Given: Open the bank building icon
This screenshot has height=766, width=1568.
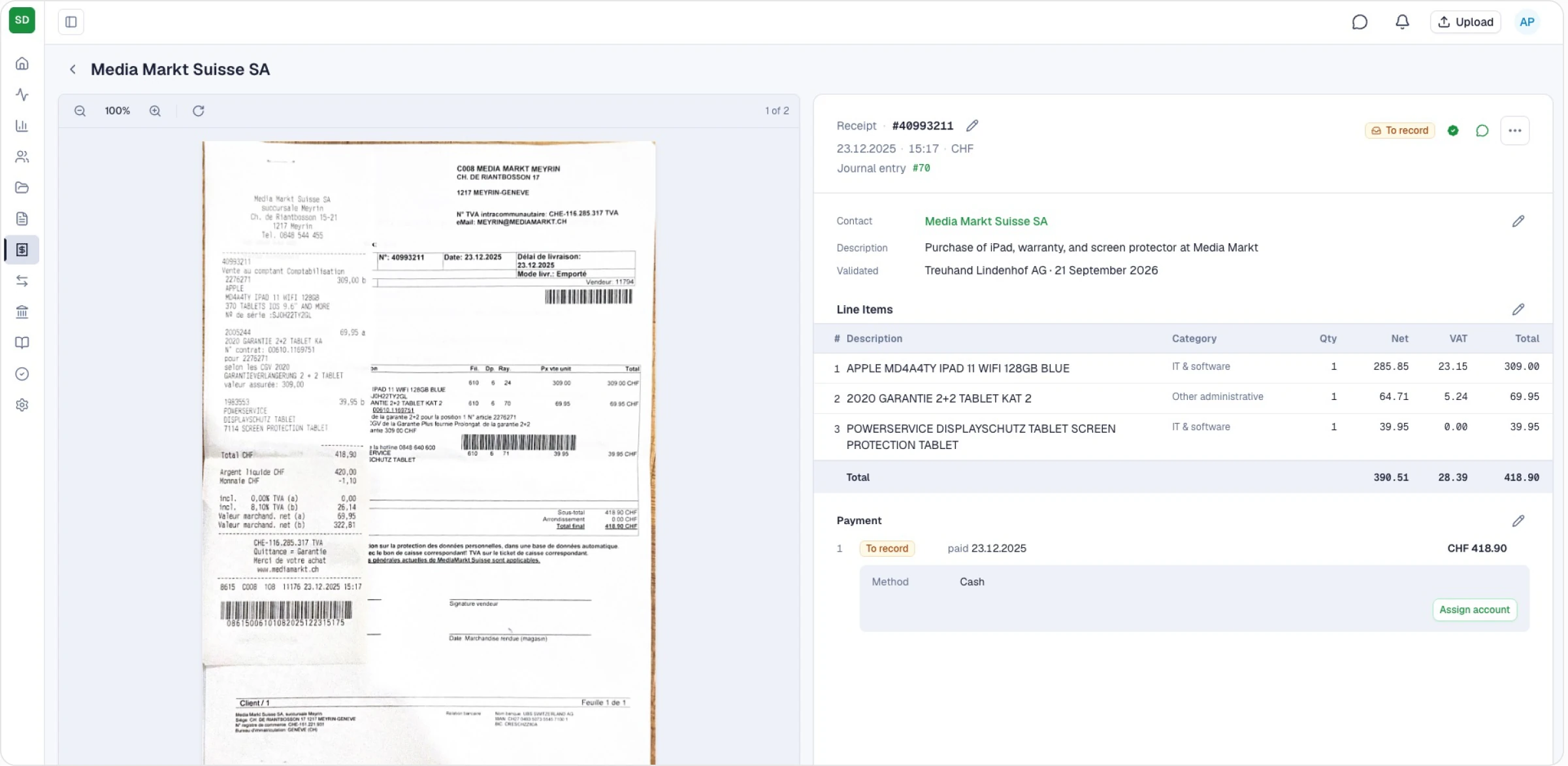Looking at the screenshot, I should [x=22, y=312].
